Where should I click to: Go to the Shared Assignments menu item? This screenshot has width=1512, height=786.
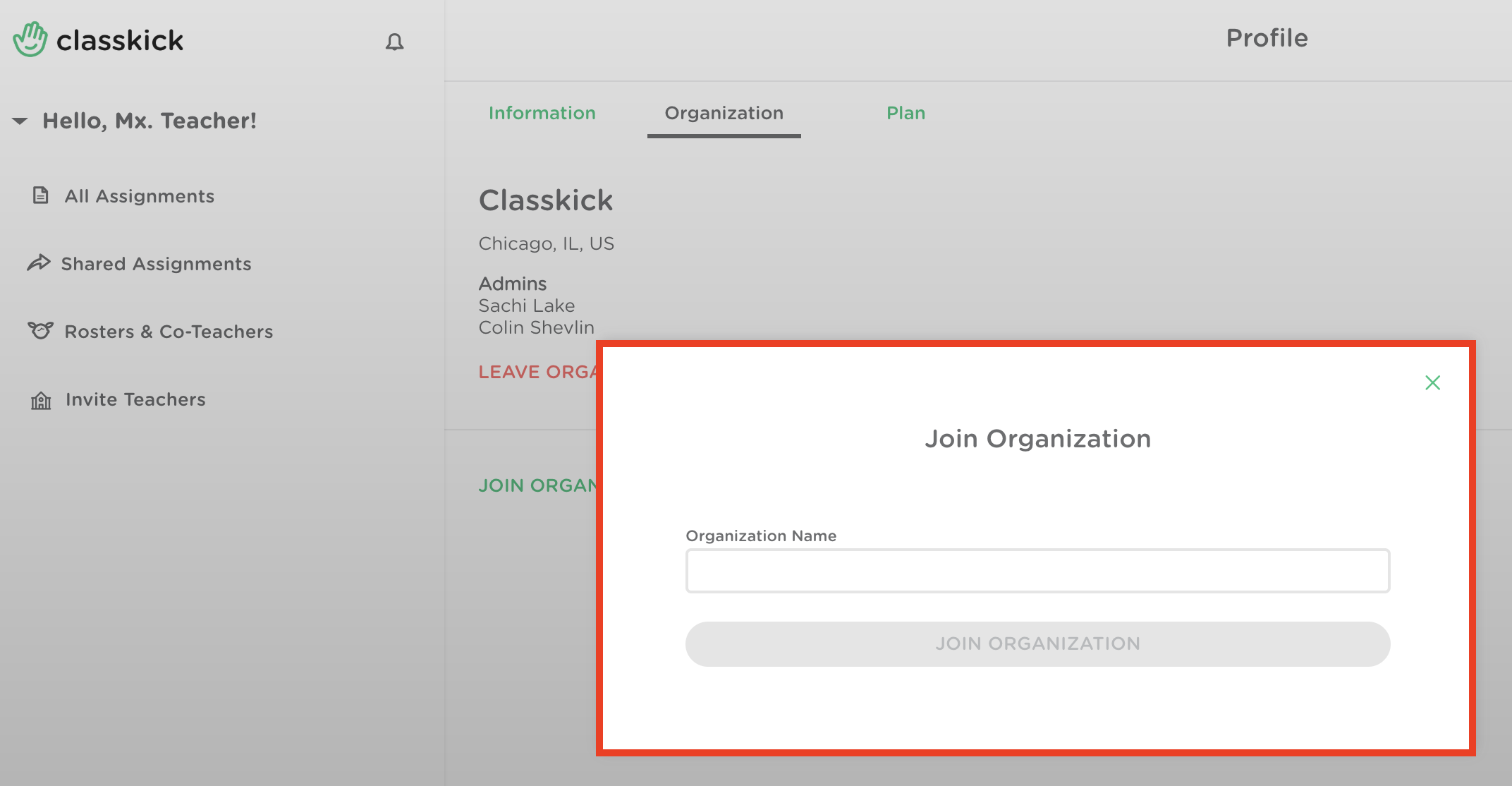point(156,264)
